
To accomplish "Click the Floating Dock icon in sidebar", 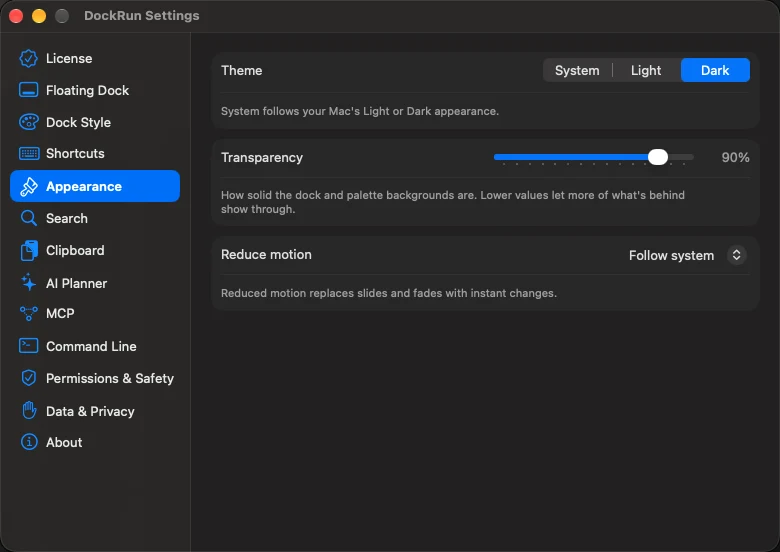I will click(x=28, y=91).
